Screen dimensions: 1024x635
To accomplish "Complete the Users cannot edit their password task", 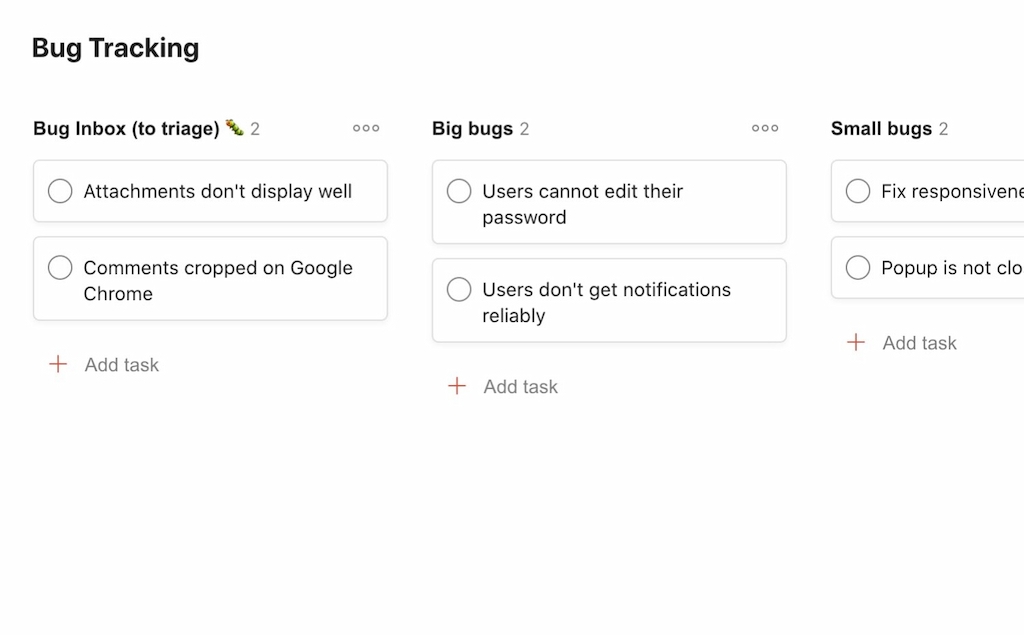I will coord(459,190).
